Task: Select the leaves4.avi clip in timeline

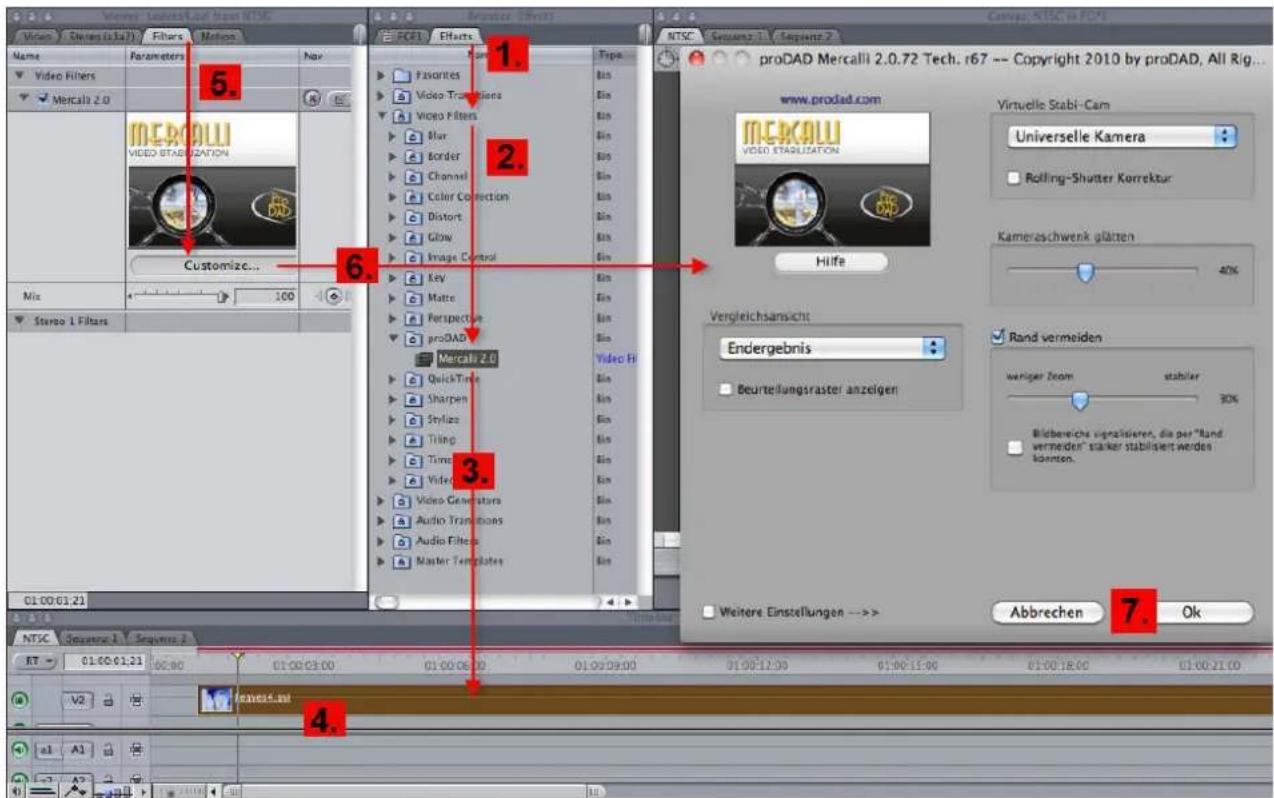Action: pos(736,699)
